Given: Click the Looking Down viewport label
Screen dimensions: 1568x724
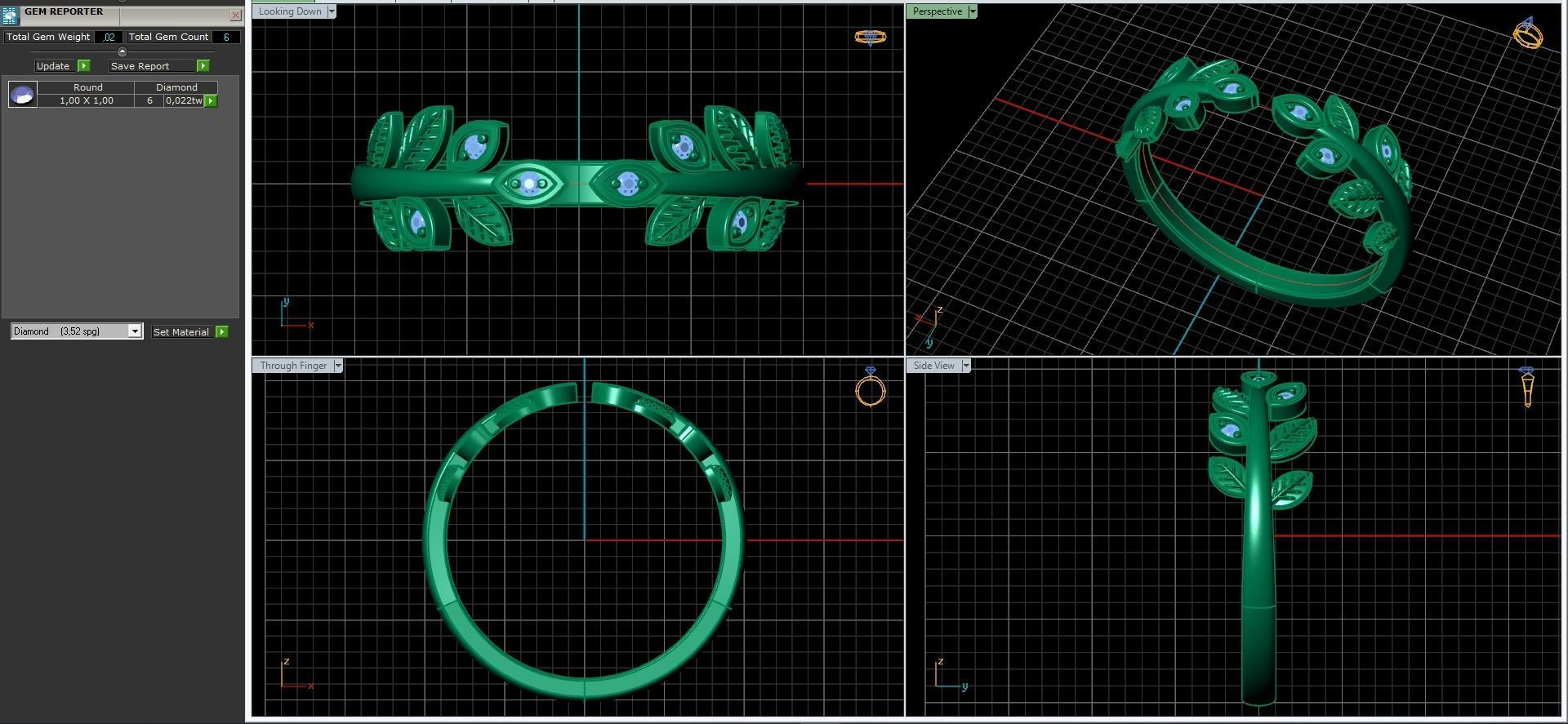Looking at the screenshot, I should (x=290, y=11).
